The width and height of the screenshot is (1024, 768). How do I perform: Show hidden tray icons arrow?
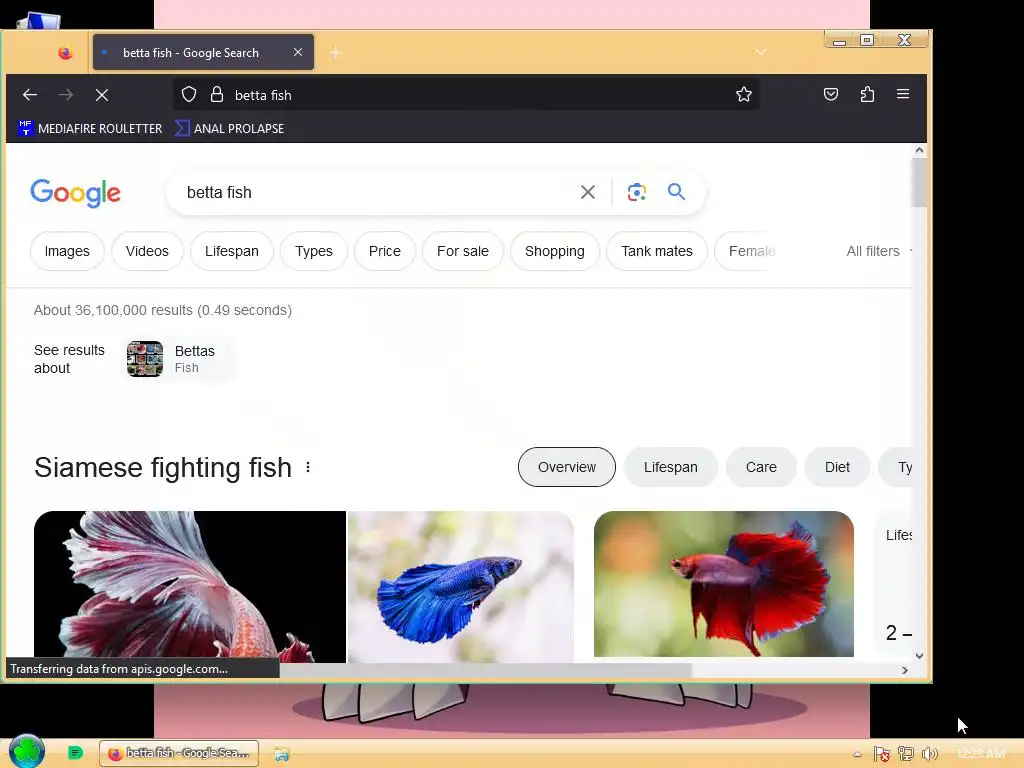857,754
